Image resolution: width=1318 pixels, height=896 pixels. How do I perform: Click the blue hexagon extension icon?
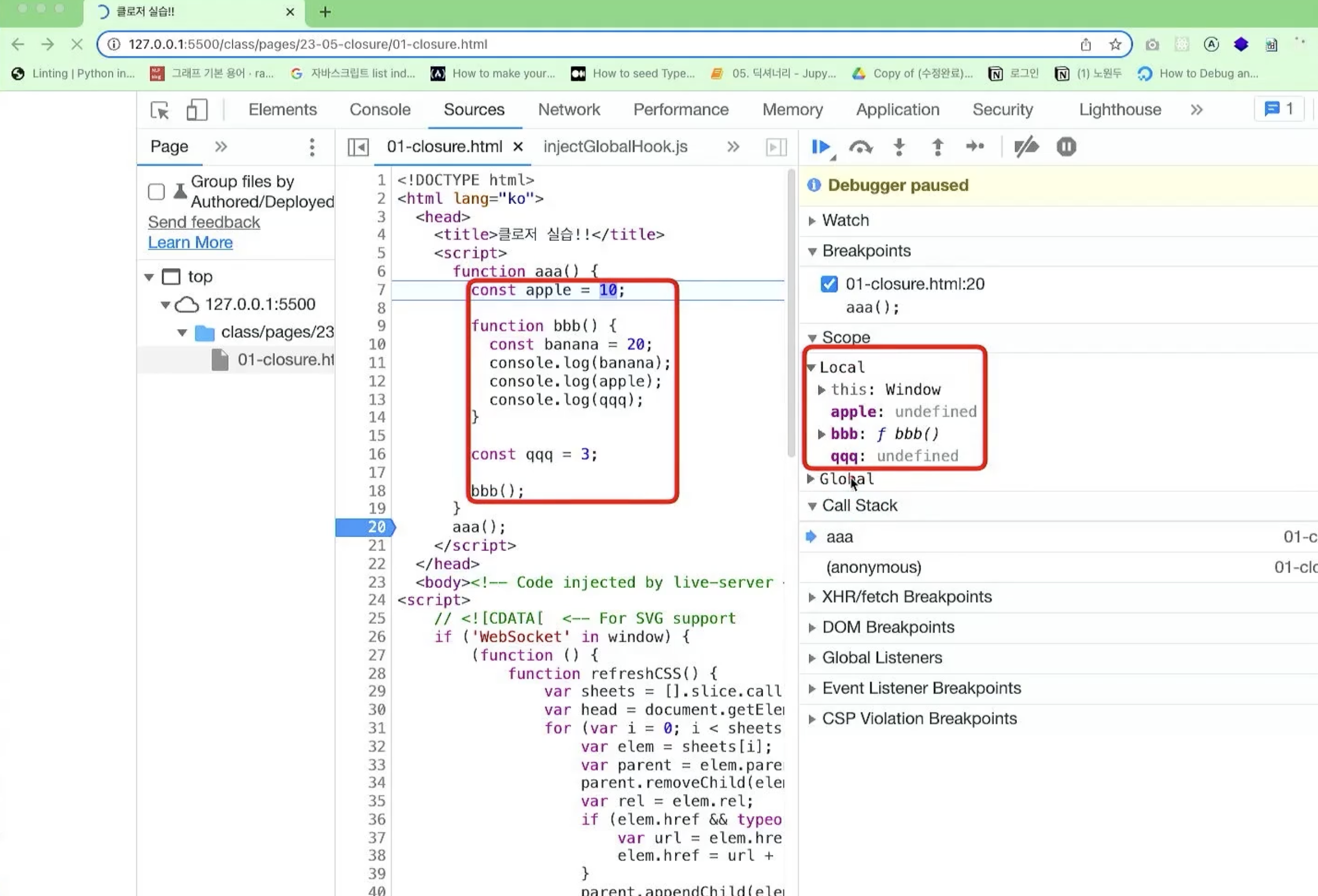pyautogui.click(x=1241, y=44)
